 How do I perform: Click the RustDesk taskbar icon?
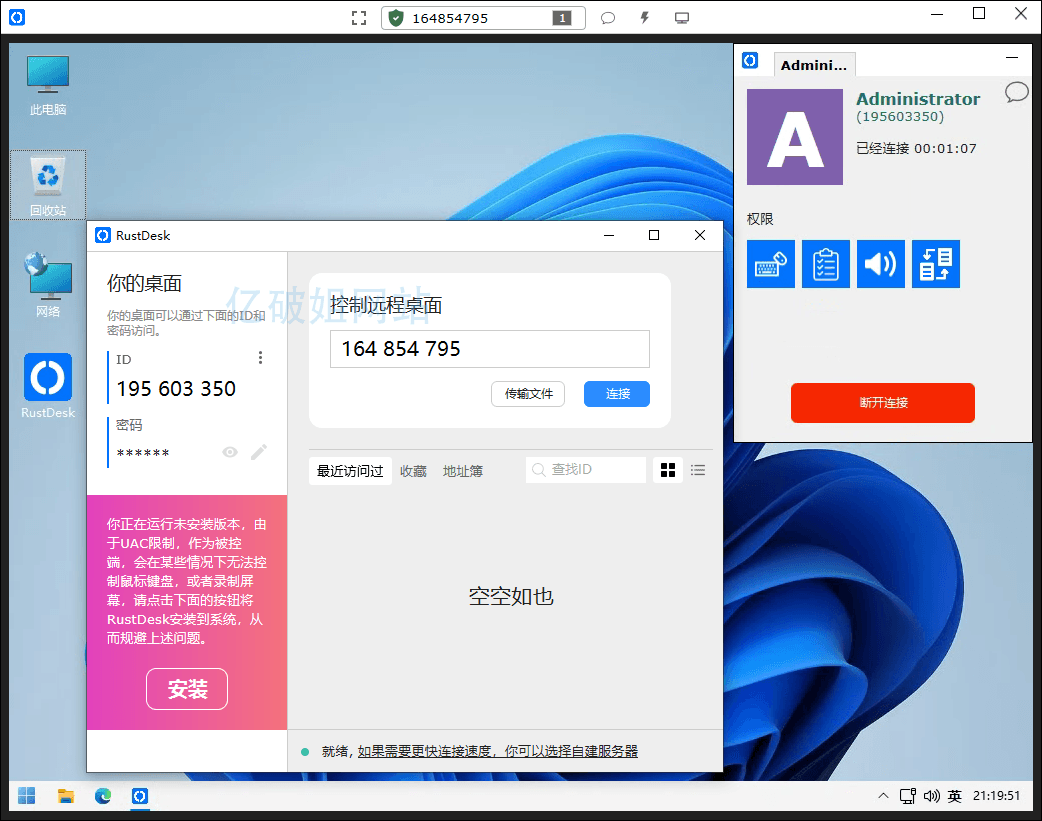click(x=140, y=796)
